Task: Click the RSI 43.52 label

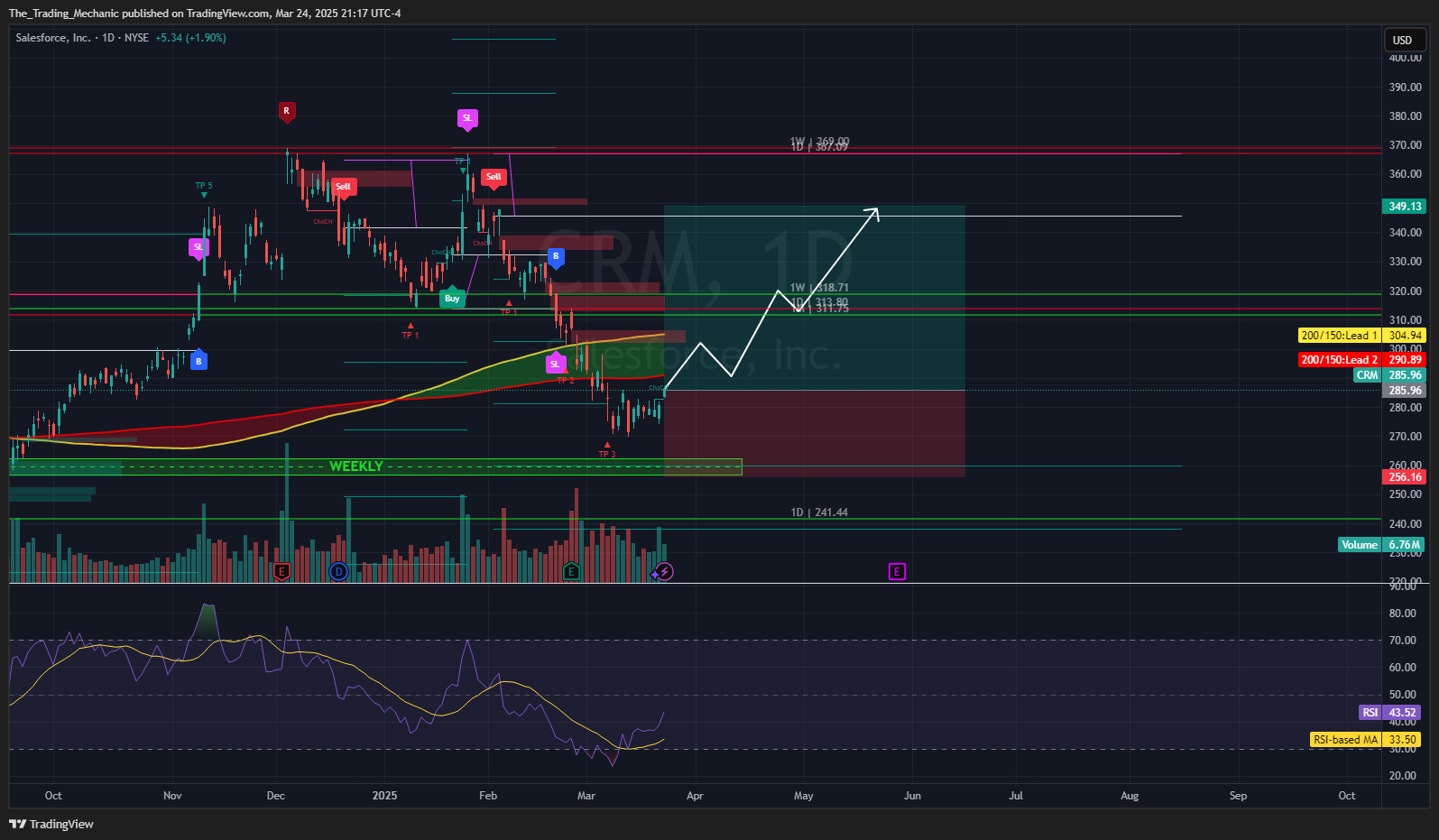Action: point(1390,713)
